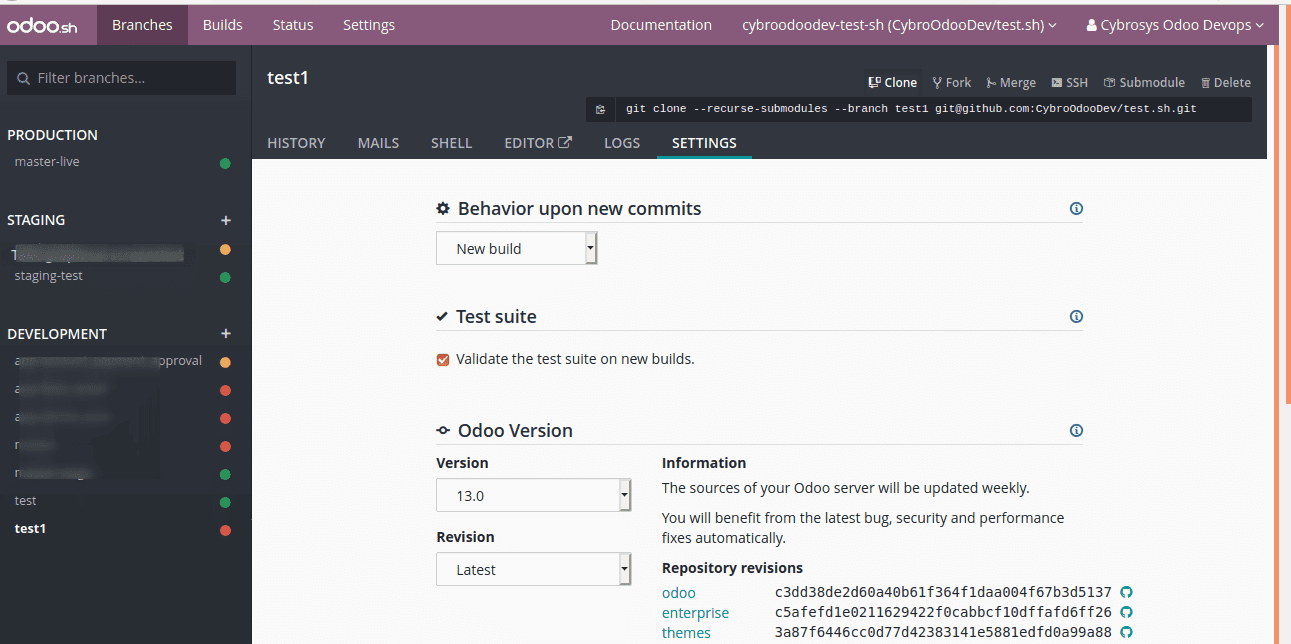The image size is (1291, 644).
Task: Open info icon for Behavior upon new commits
Action: (1076, 209)
